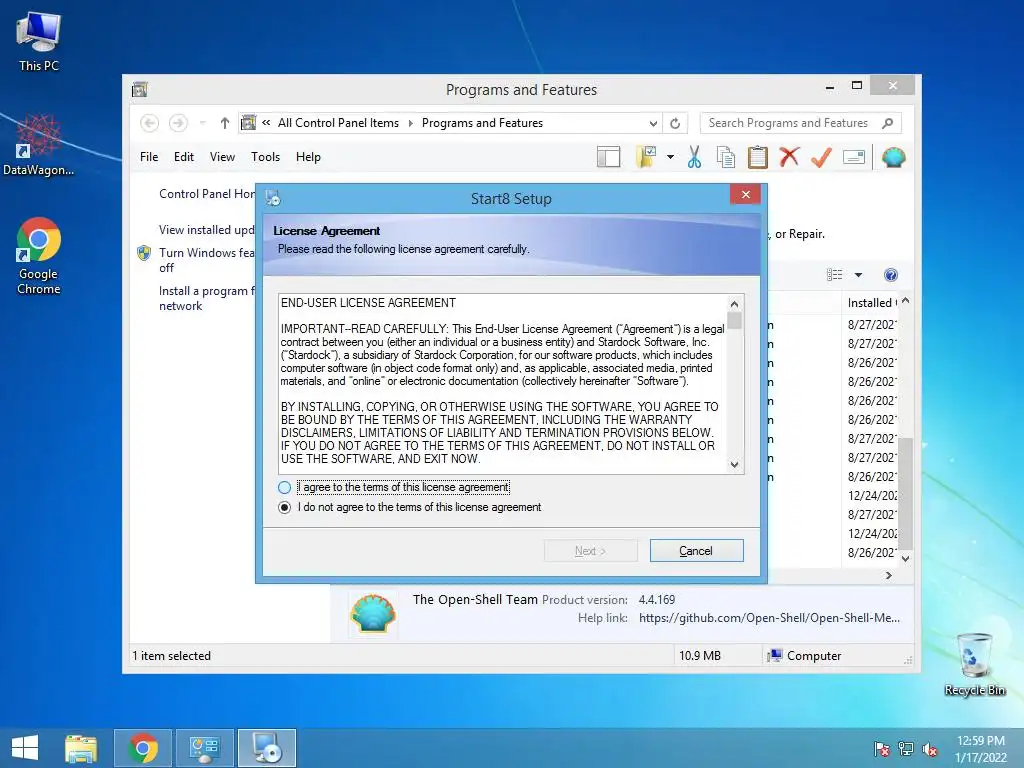The width and height of the screenshot is (1024, 768).
Task: Click View installed updates link
Action: (206, 230)
